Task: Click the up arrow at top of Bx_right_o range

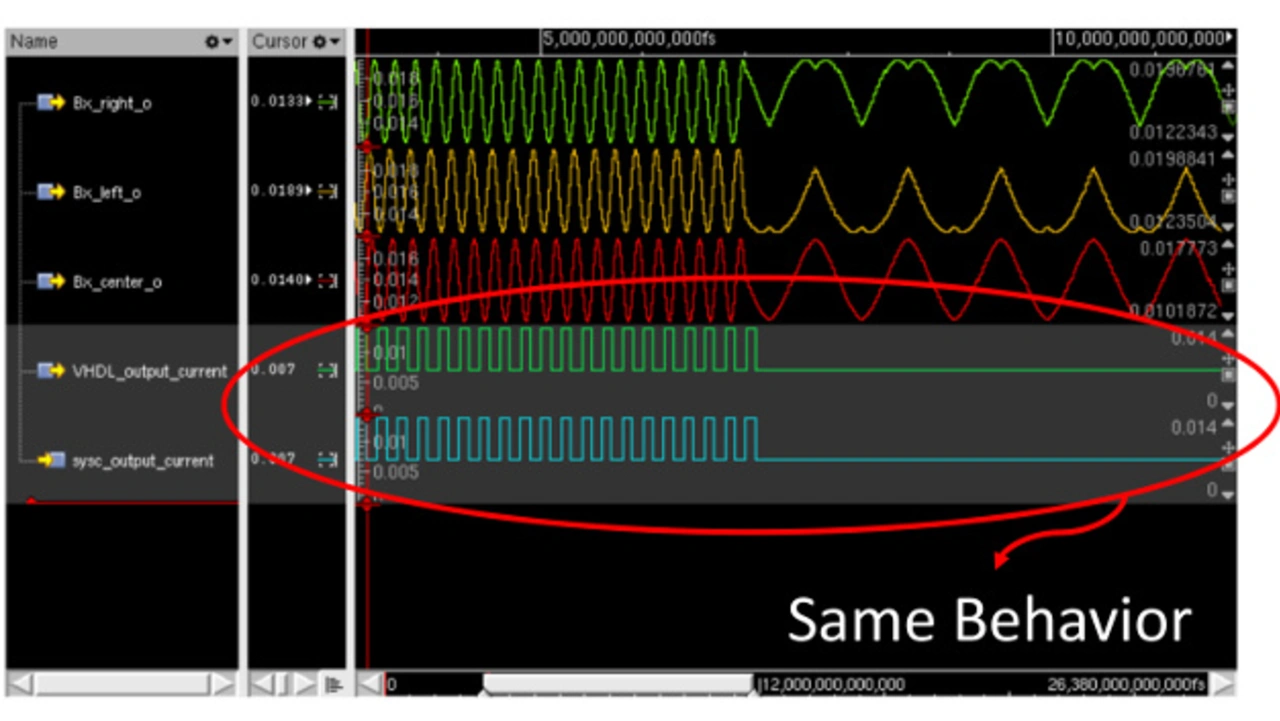Action: pyautogui.click(x=1229, y=66)
